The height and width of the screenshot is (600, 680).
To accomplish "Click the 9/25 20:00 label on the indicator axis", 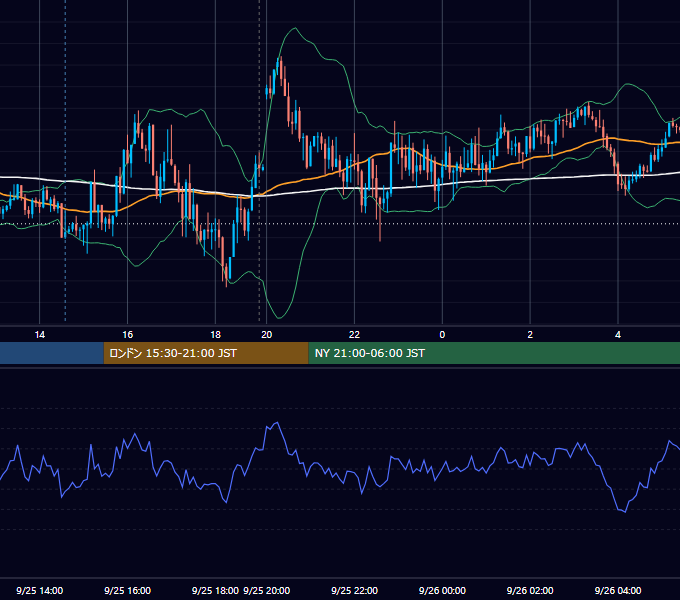I will 266,590.
